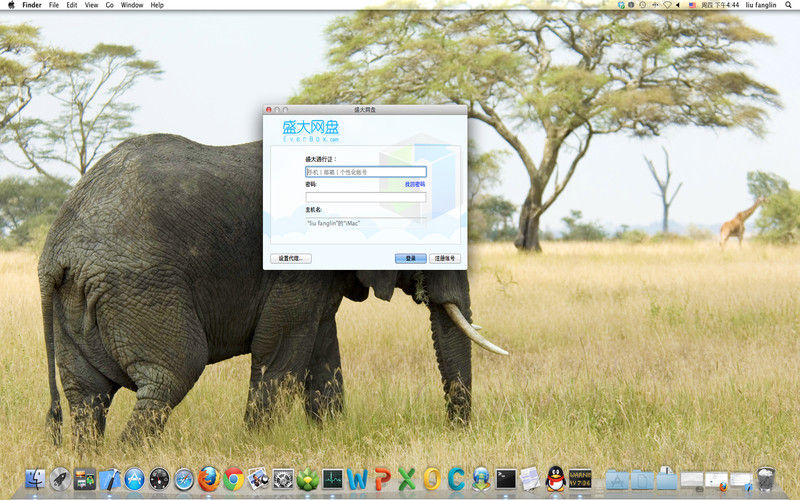Launch the green X app in Dock

[x=407, y=479]
